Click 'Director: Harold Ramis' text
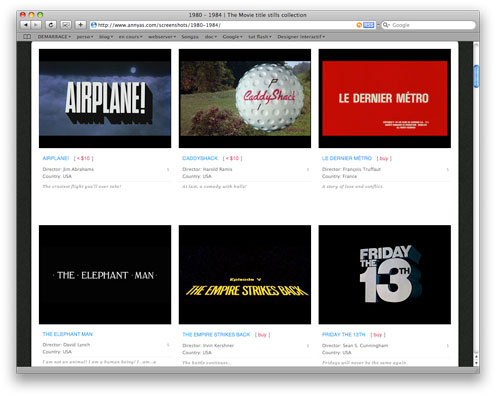Image resolution: width=496 pixels, height=396 pixels. [207, 169]
